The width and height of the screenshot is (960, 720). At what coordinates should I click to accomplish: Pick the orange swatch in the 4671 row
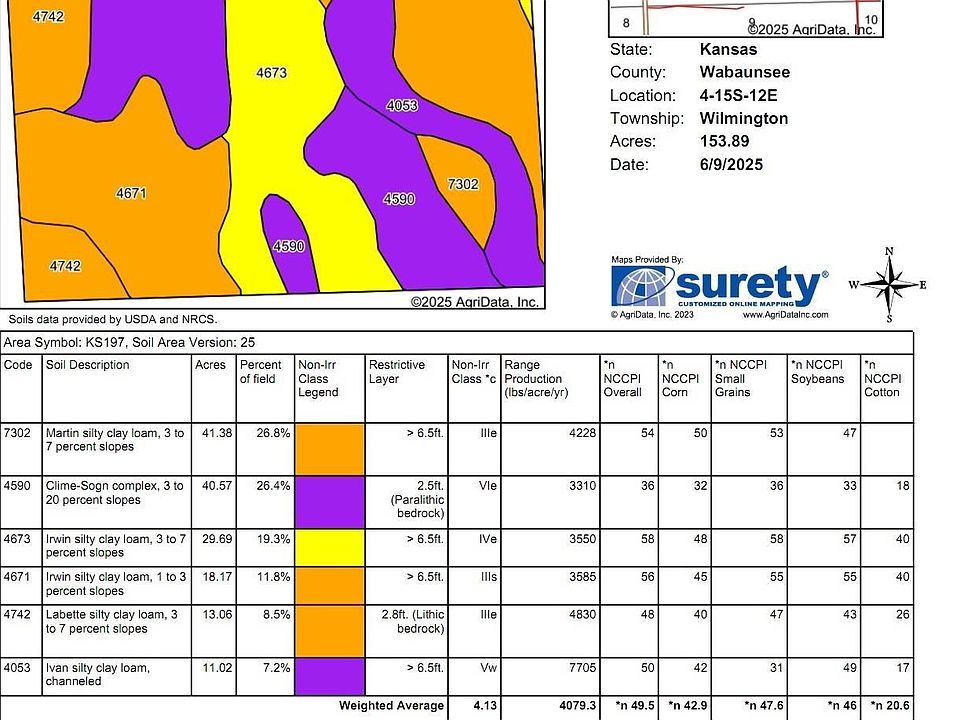coord(329,585)
